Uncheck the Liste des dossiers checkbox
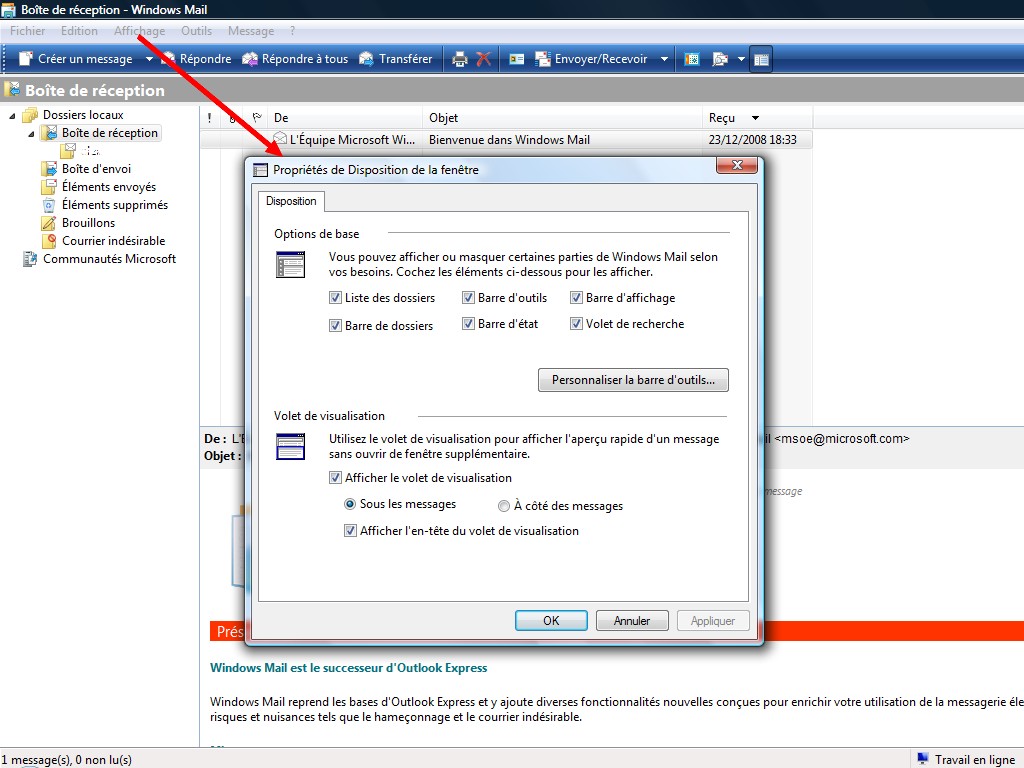 pos(335,298)
